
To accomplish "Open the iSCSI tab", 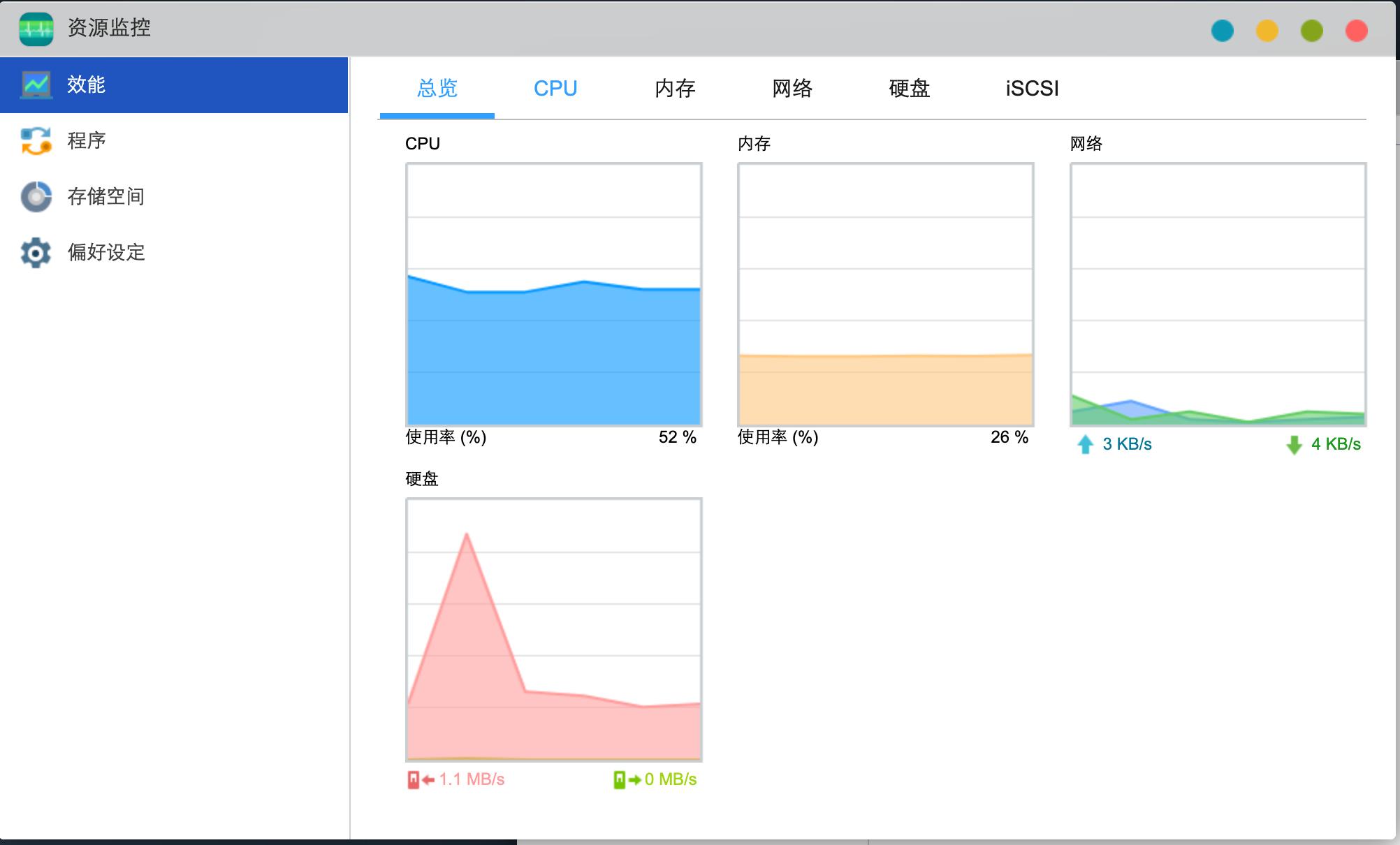I will (1032, 89).
